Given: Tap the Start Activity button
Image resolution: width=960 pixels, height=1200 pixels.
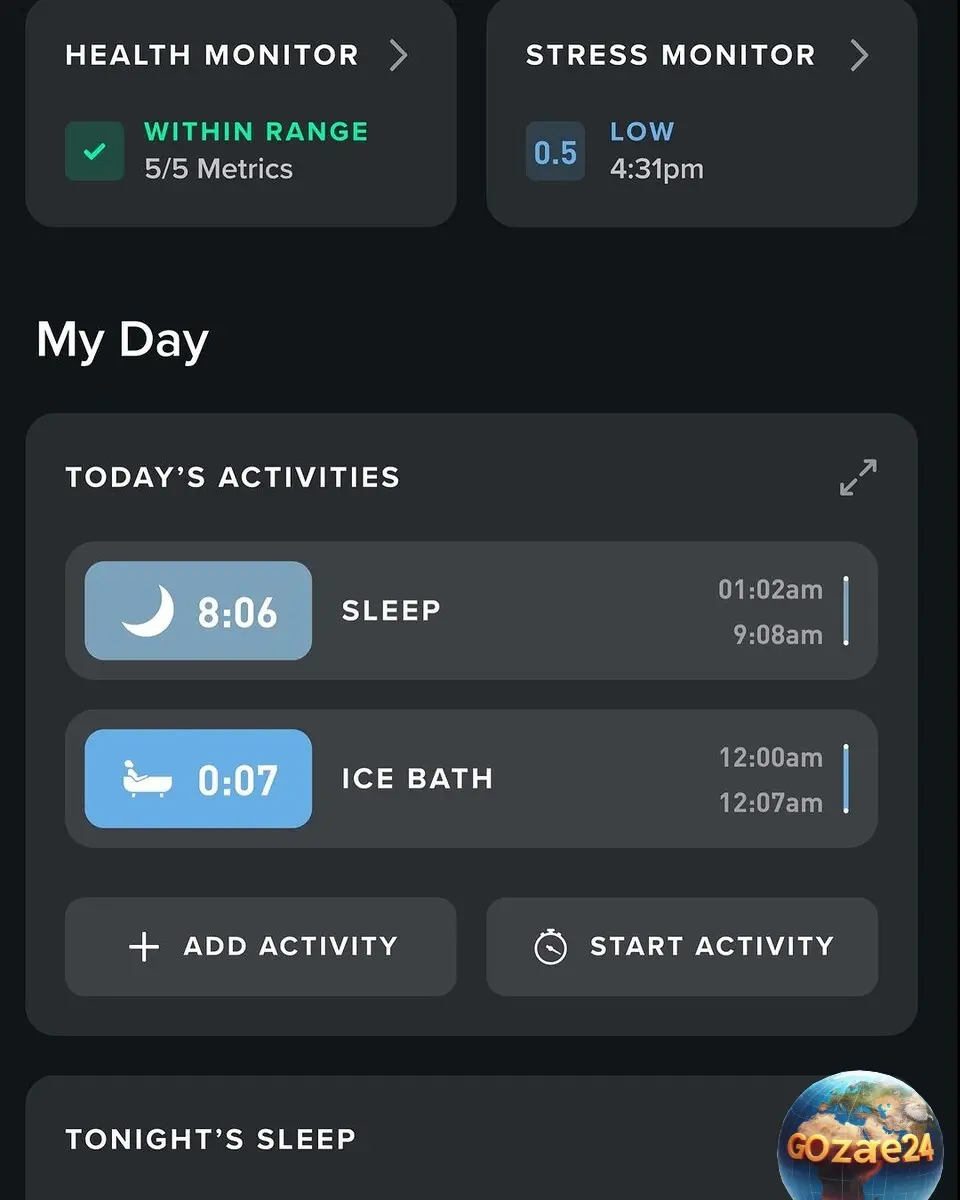Looking at the screenshot, I should click(x=682, y=946).
